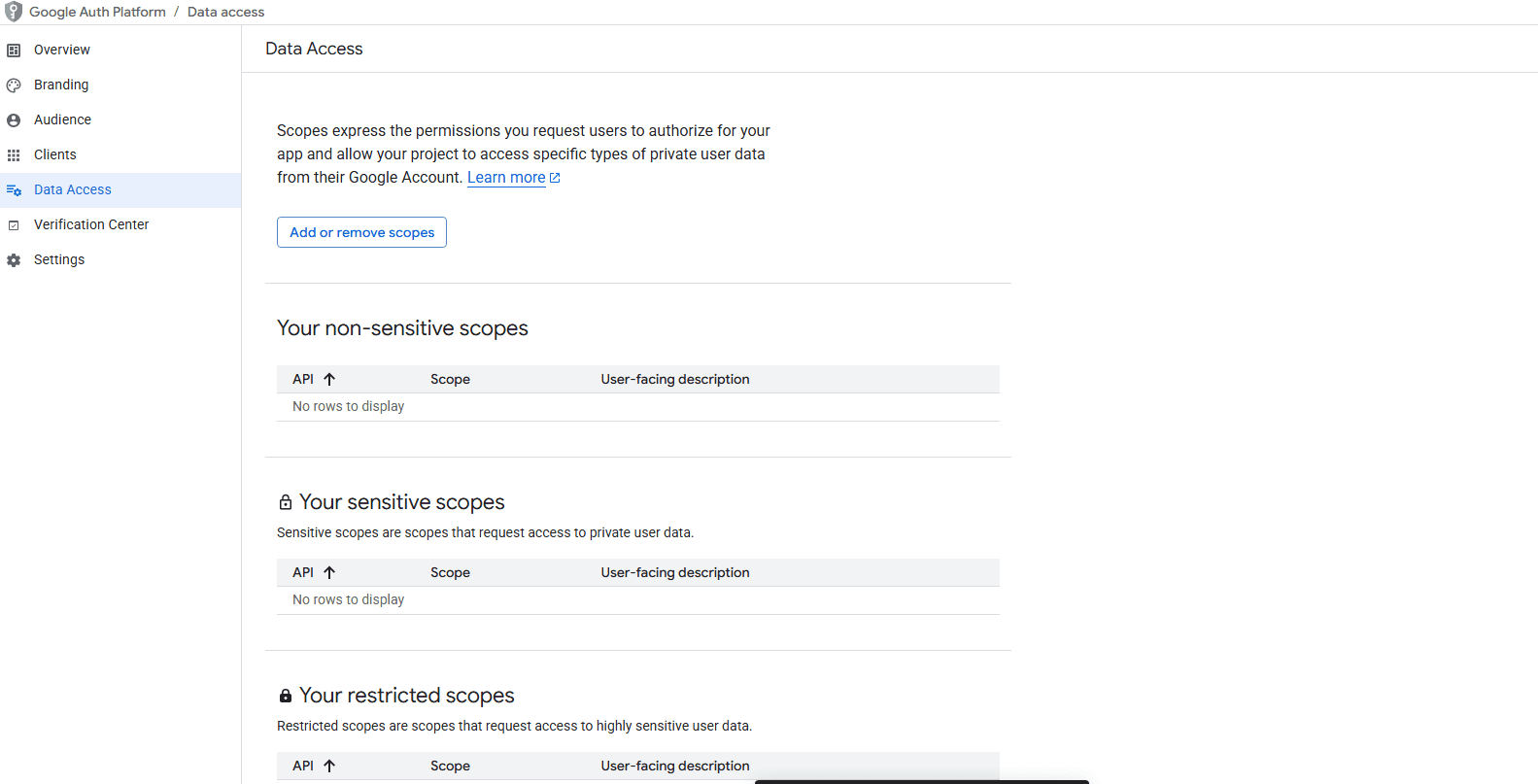Sort restricted scopes by API arrow
Screen dimensions: 1538x784
pos(329,766)
